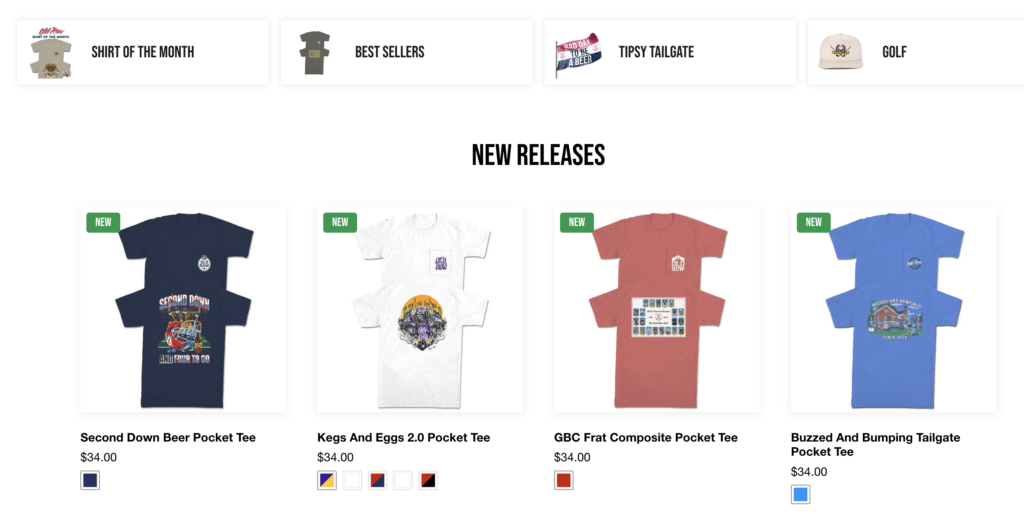Click the NEW badge on Buzzed And Bumping tee
The width and height of the screenshot is (1024, 519).
tap(813, 222)
